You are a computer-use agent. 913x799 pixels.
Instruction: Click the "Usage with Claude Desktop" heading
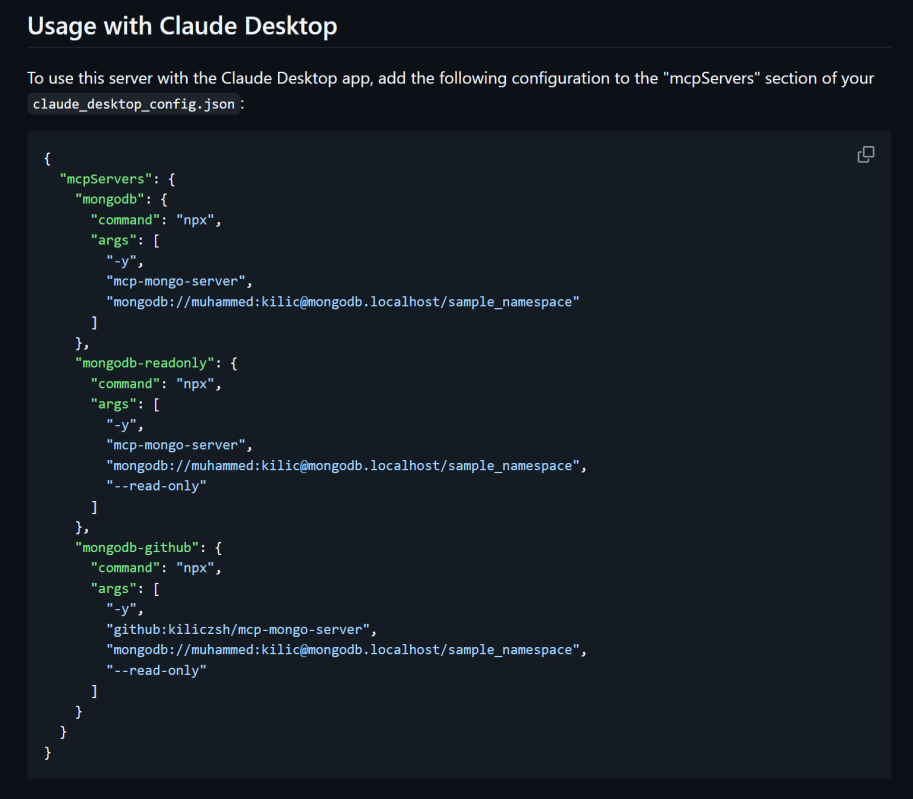[182, 26]
